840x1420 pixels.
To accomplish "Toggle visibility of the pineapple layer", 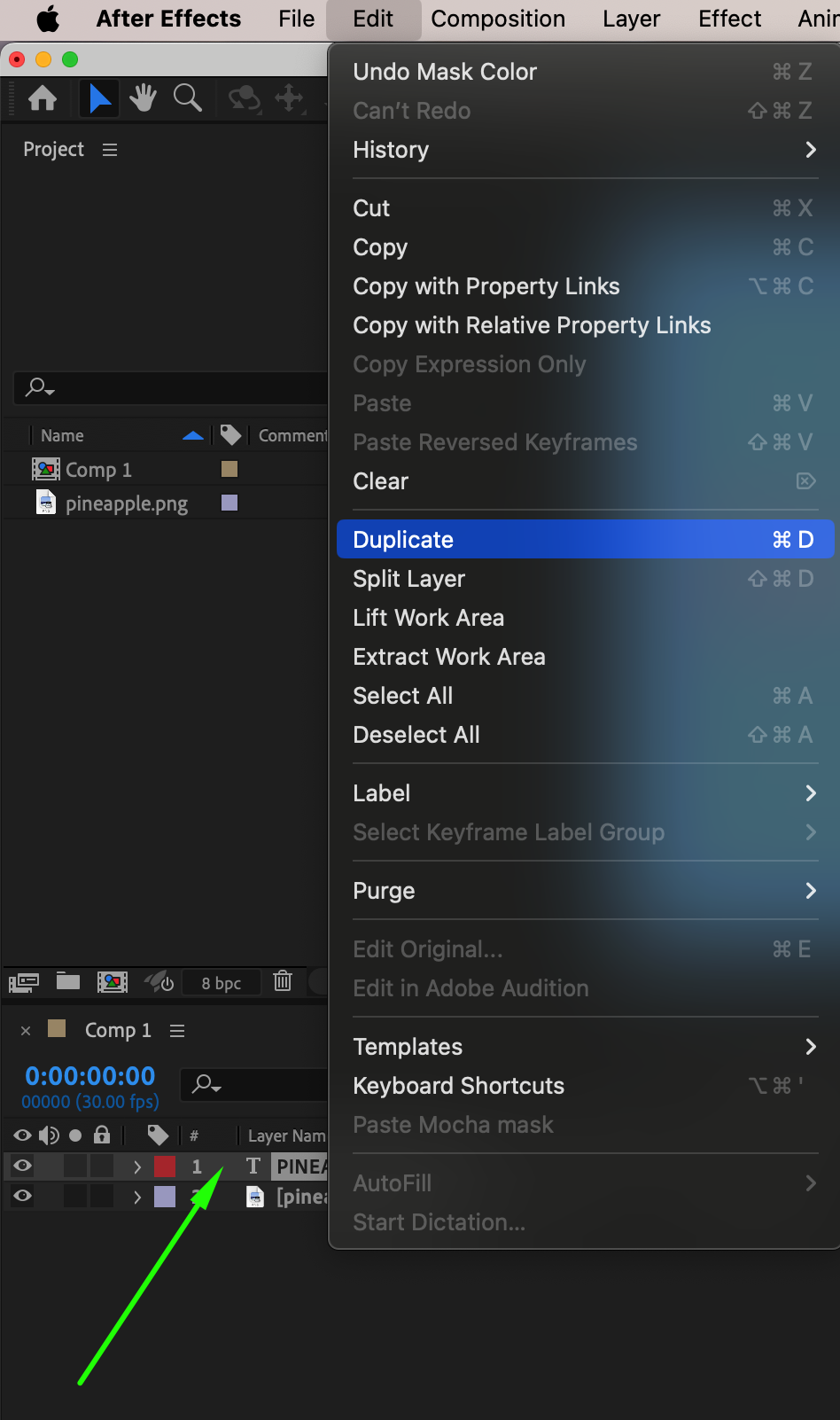I will coord(23,1196).
